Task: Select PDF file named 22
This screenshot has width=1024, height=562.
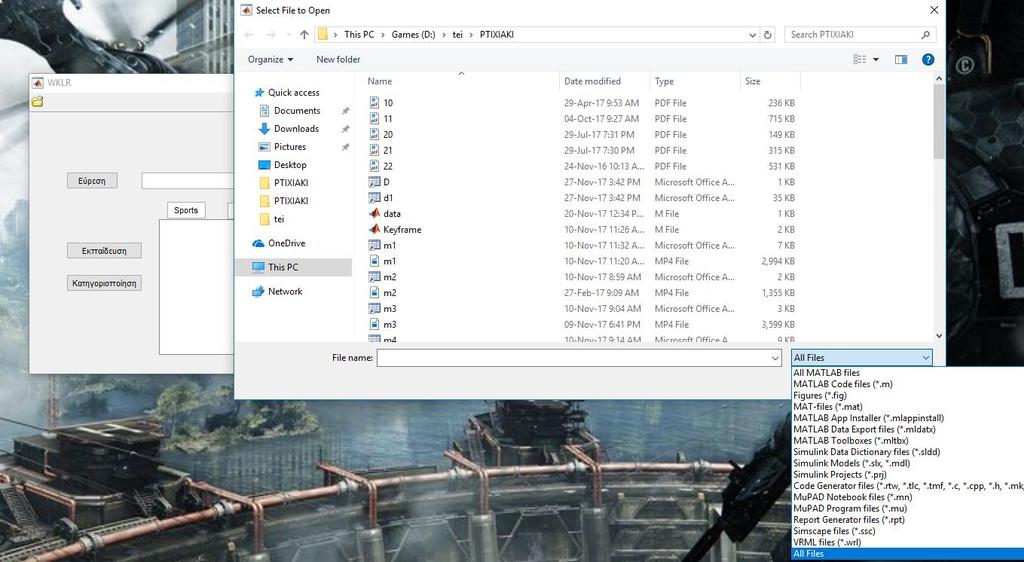Action: pos(388,166)
